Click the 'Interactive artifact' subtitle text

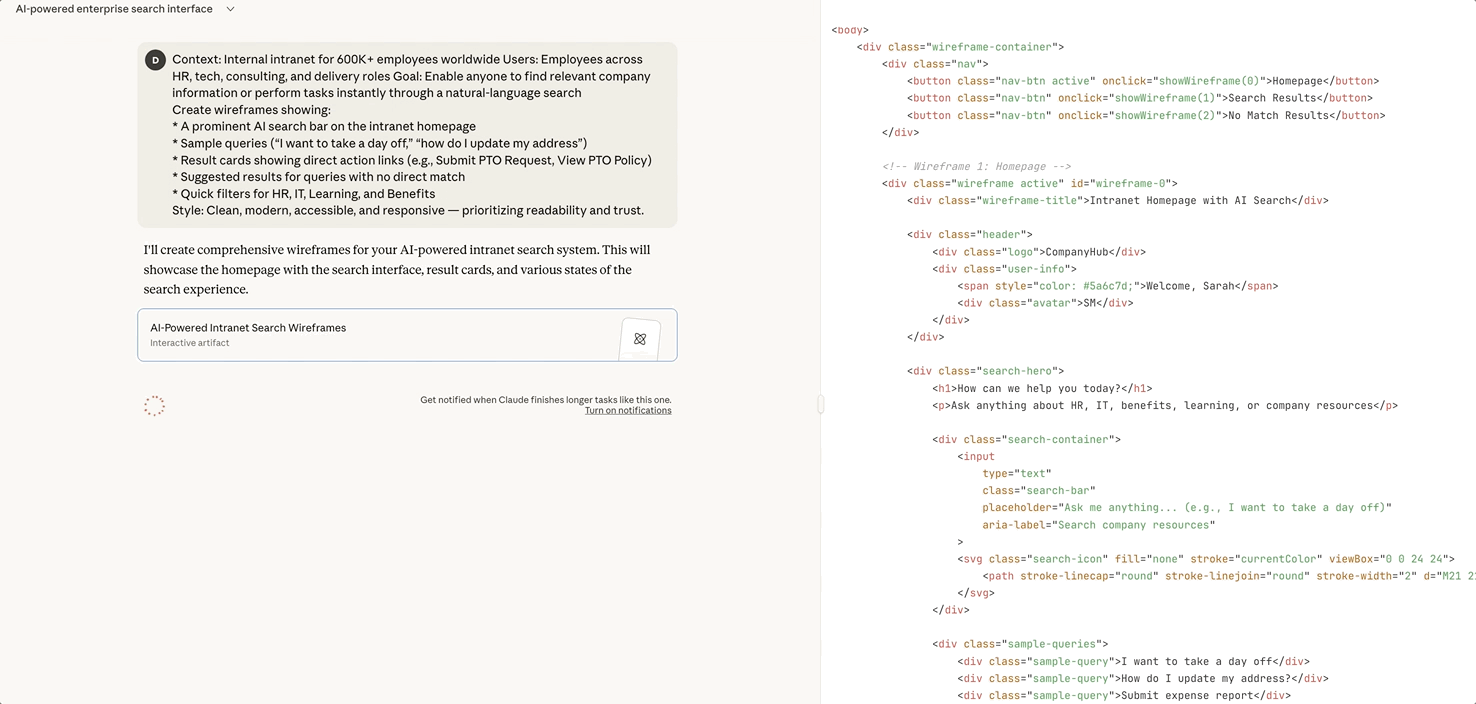click(190, 343)
